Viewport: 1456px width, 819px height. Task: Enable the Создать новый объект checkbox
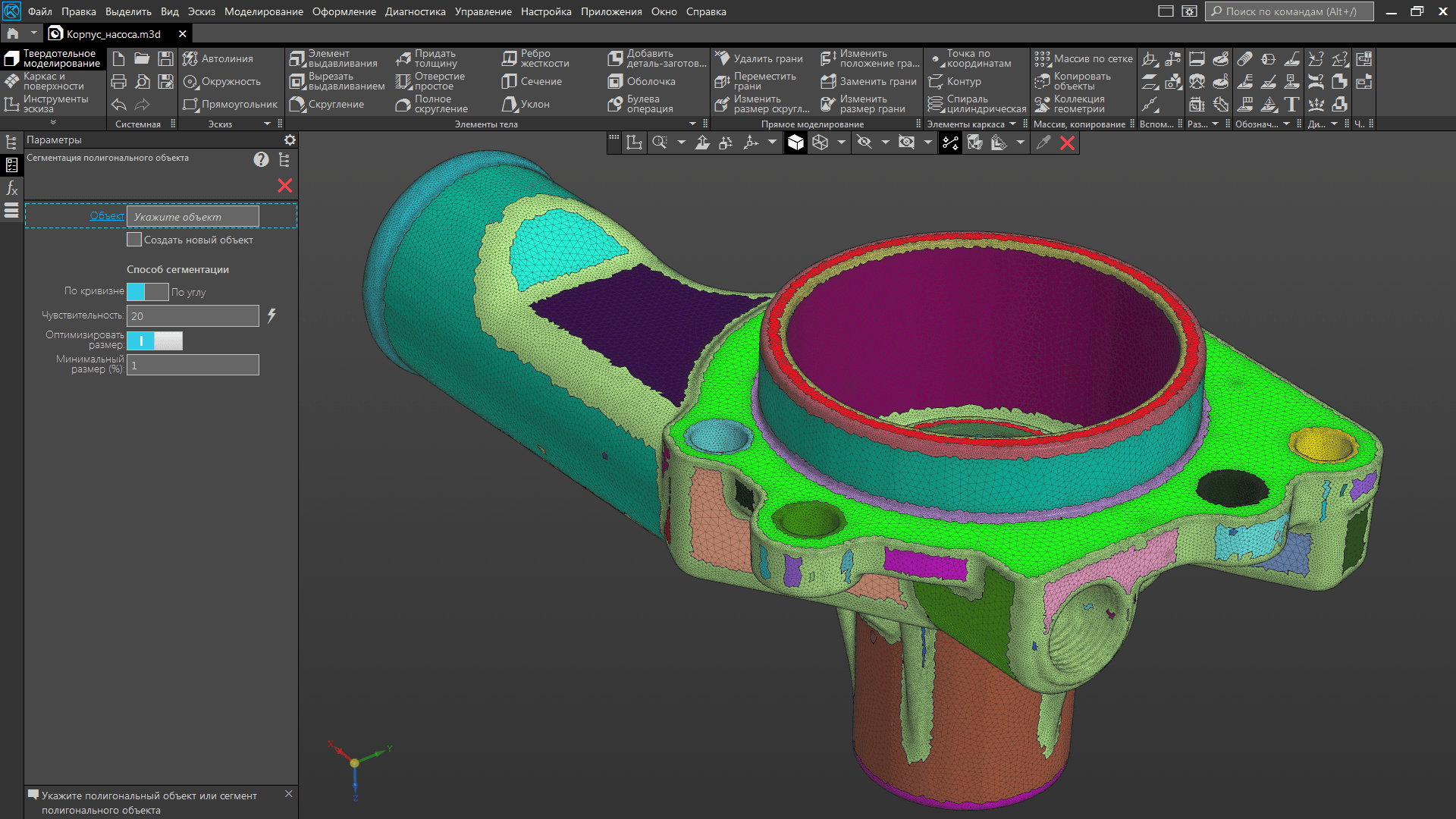134,239
